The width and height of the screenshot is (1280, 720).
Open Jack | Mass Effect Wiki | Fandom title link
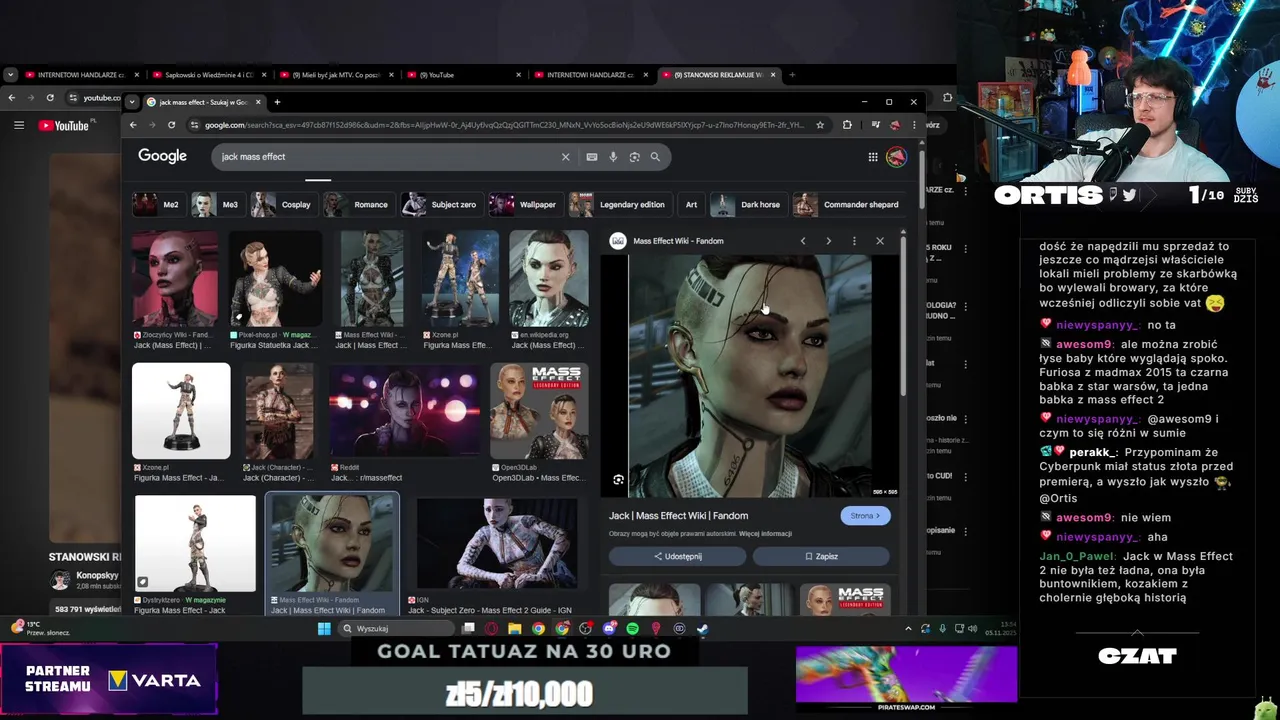coord(678,516)
